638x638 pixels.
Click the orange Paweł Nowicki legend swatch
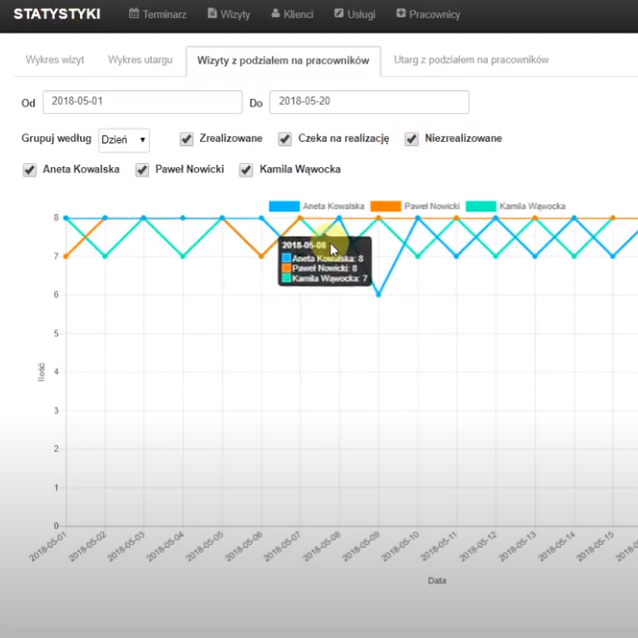click(386, 206)
